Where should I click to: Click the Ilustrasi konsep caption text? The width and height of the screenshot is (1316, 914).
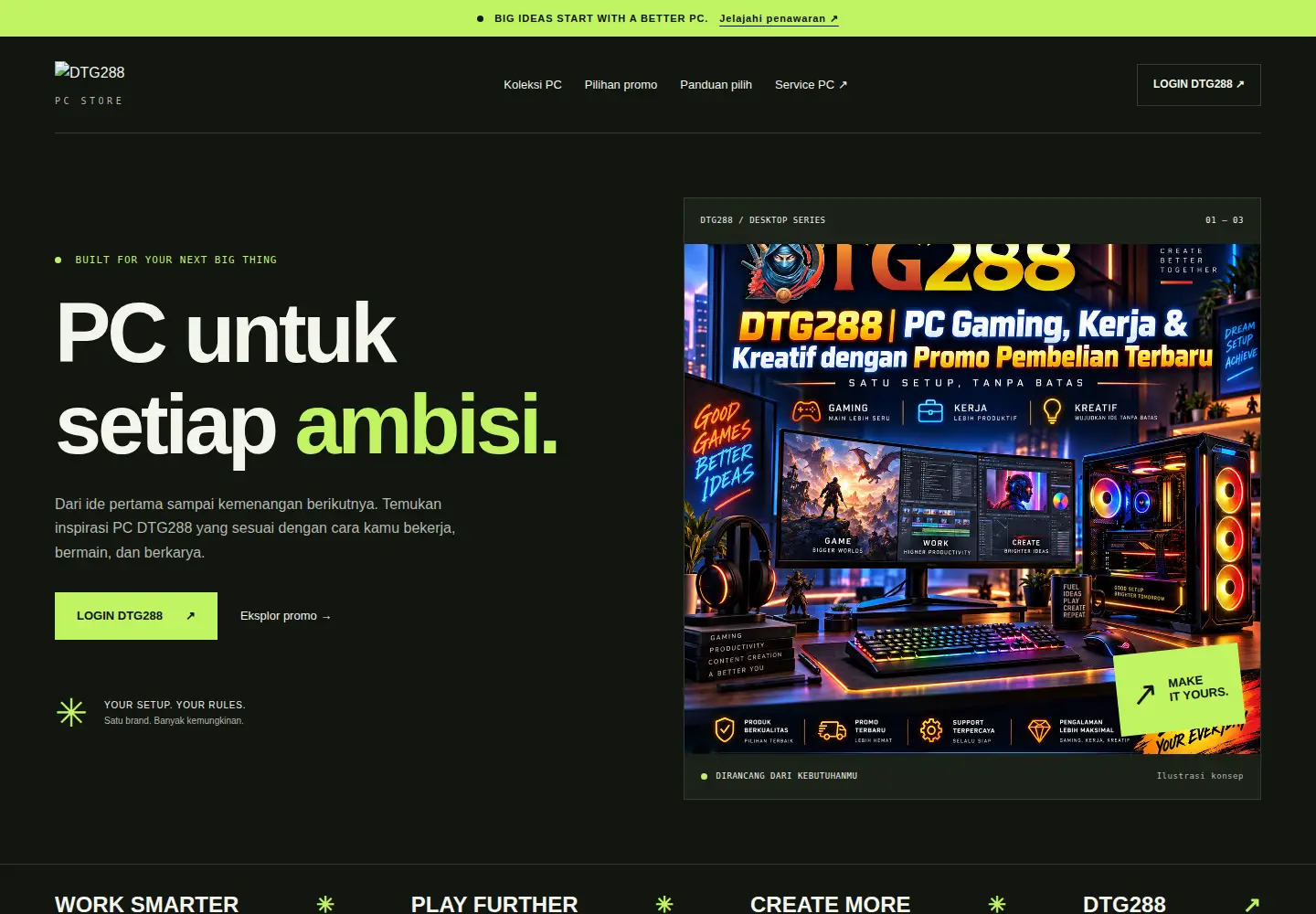pyautogui.click(x=1200, y=776)
